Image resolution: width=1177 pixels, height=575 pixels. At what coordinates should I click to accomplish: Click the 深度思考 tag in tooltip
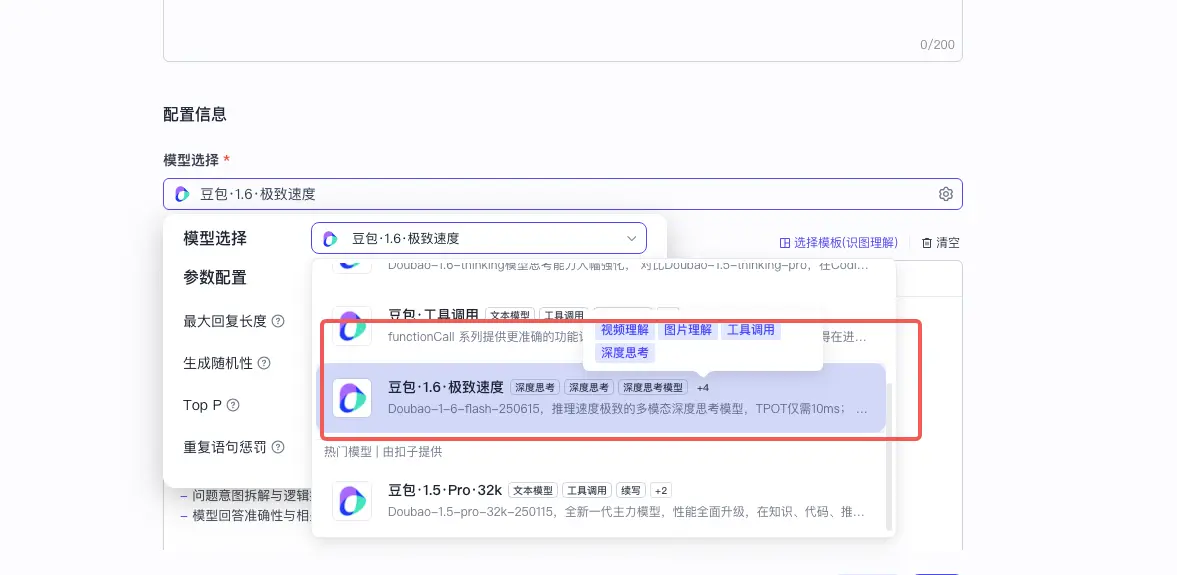click(625, 353)
